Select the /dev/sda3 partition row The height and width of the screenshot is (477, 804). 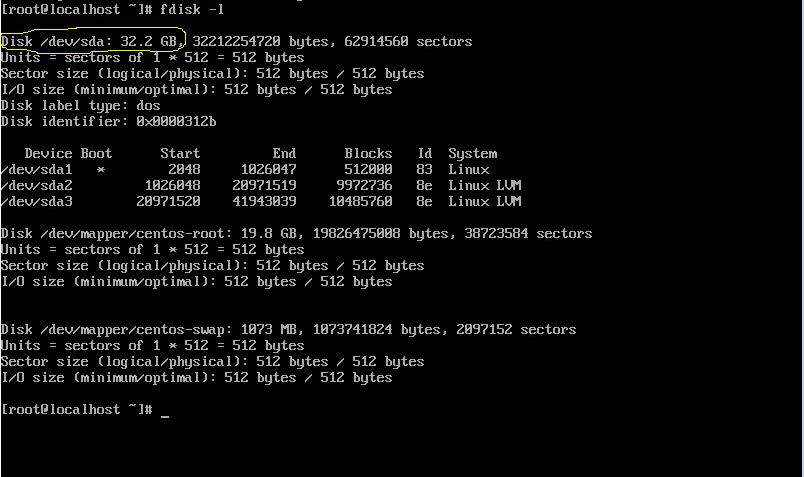pyautogui.click(x=261, y=201)
